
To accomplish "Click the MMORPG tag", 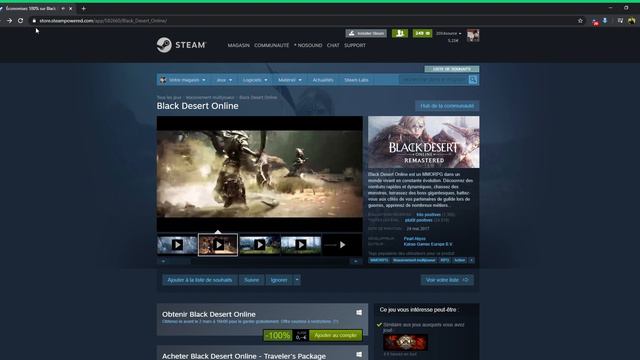I will point(379,260).
